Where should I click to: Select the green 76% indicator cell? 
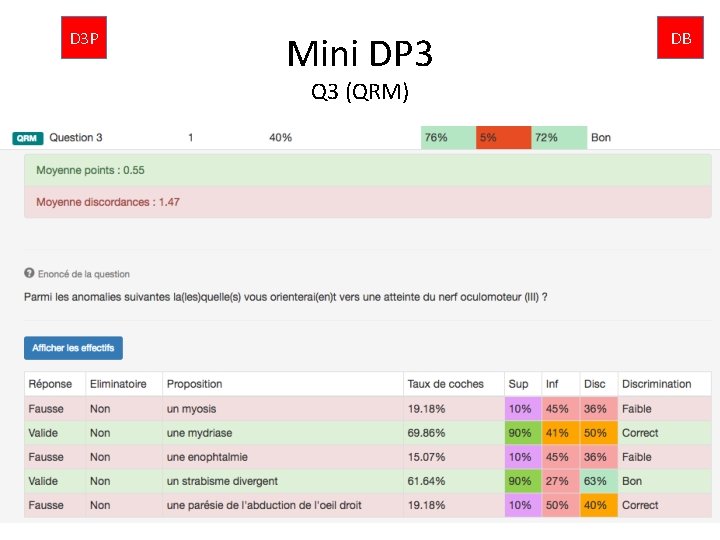[x=448, y=137]
